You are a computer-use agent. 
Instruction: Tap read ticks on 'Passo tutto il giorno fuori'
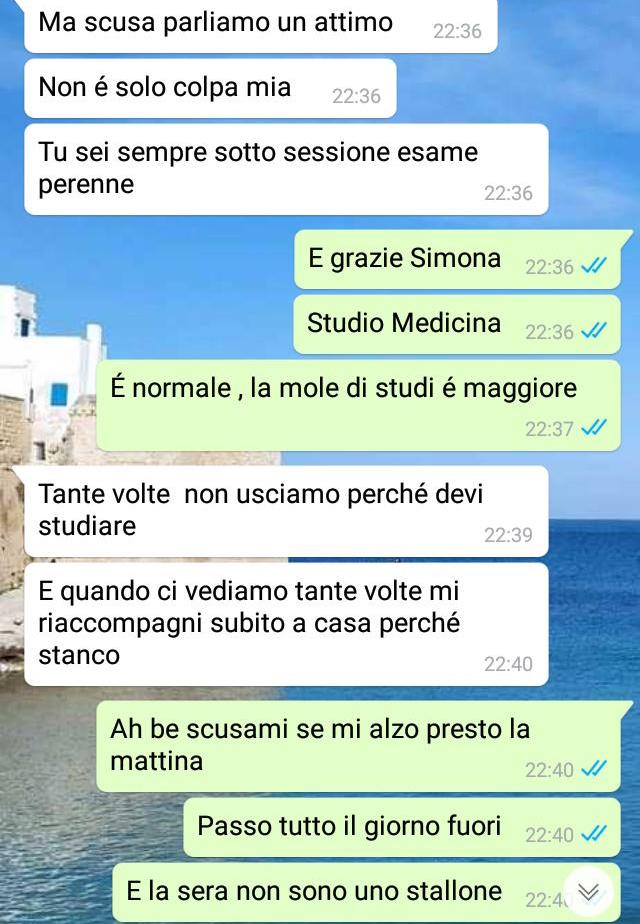[593, 834]
